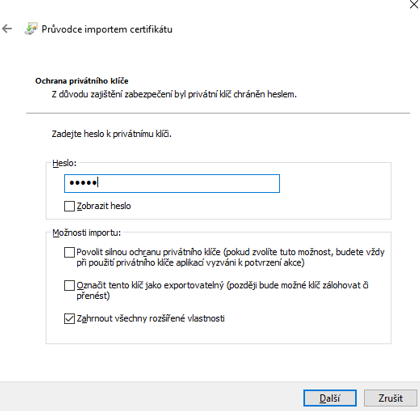The image size is (420, 411).
Task: Close the wizard with the X icon
Action: click(x=414, y=4)
